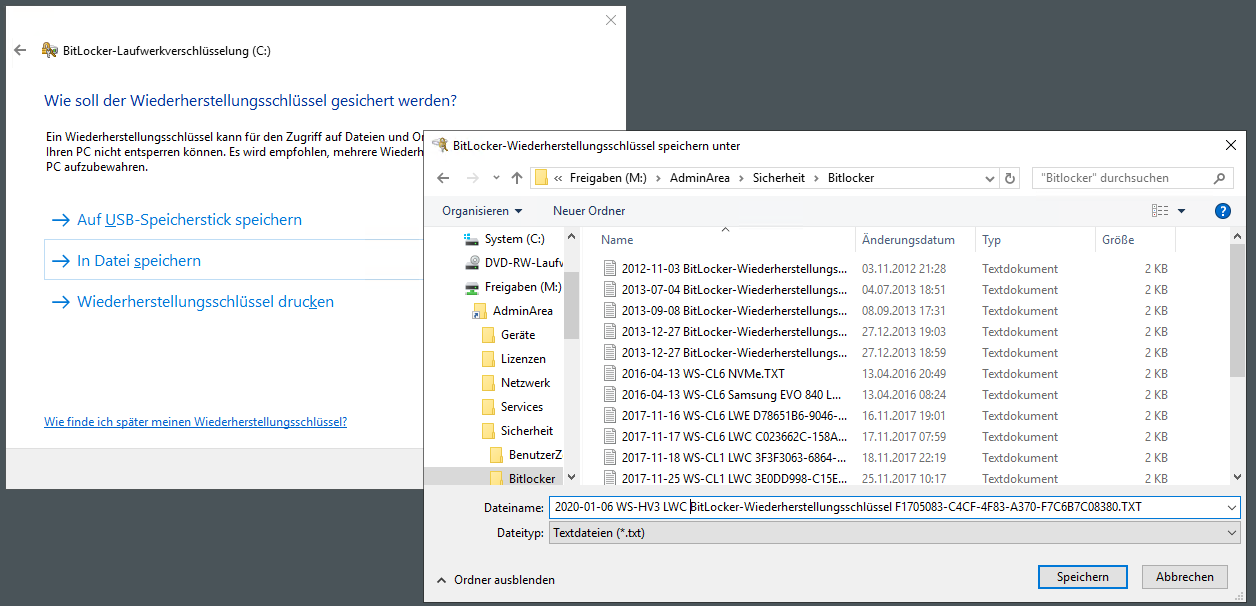Navigate forward in the save dialog
1256x606 pixels.
pos(472,178)
